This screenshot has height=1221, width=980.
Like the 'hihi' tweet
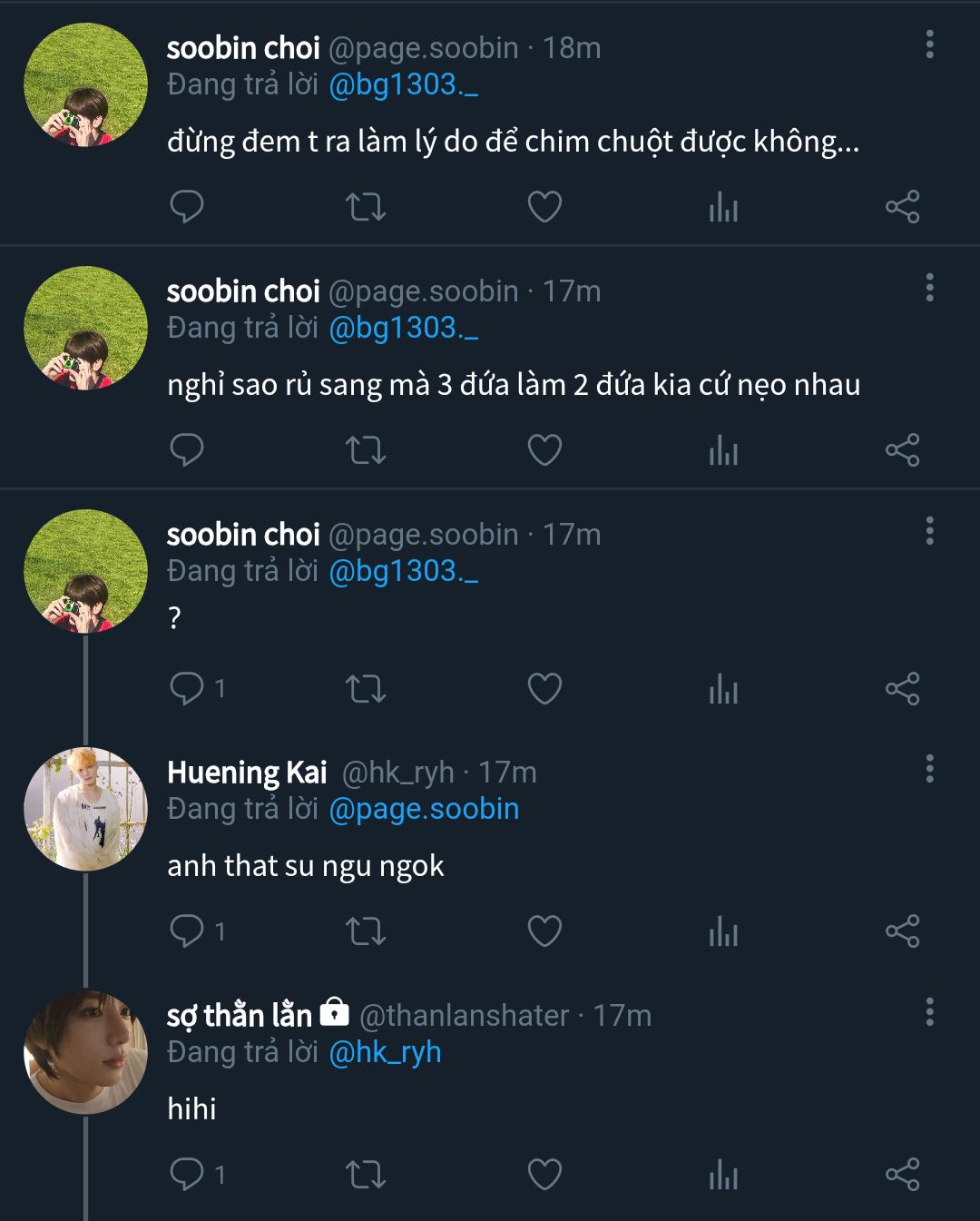(544, 1175)
